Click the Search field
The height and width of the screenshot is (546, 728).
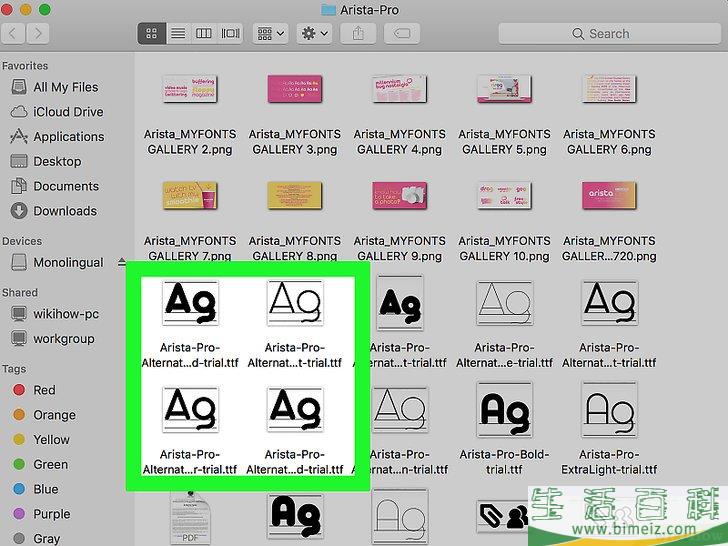coord(610,33)
